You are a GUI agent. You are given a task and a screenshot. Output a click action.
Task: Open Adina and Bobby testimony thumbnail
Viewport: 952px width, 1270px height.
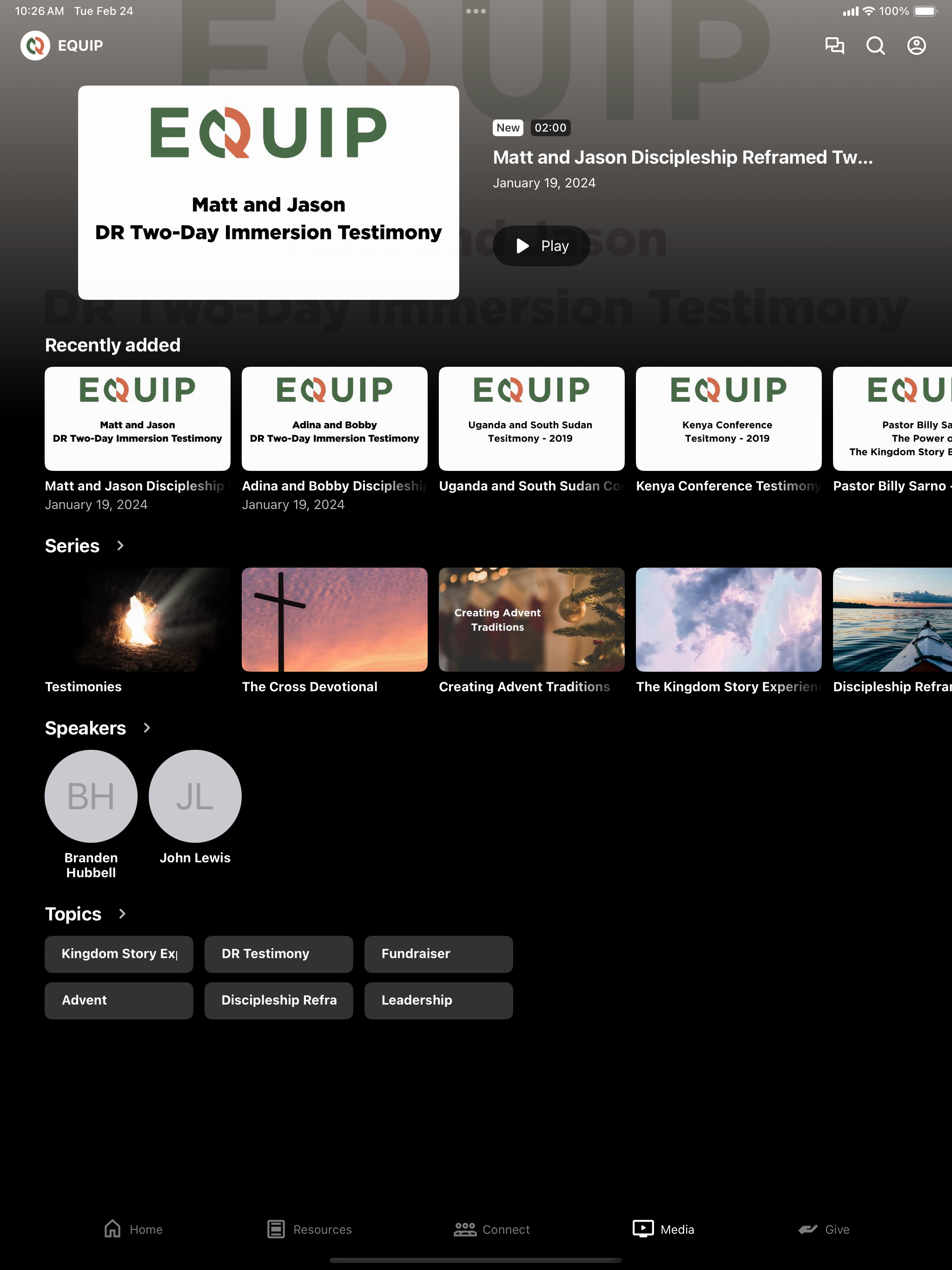[x=335, y=418]
